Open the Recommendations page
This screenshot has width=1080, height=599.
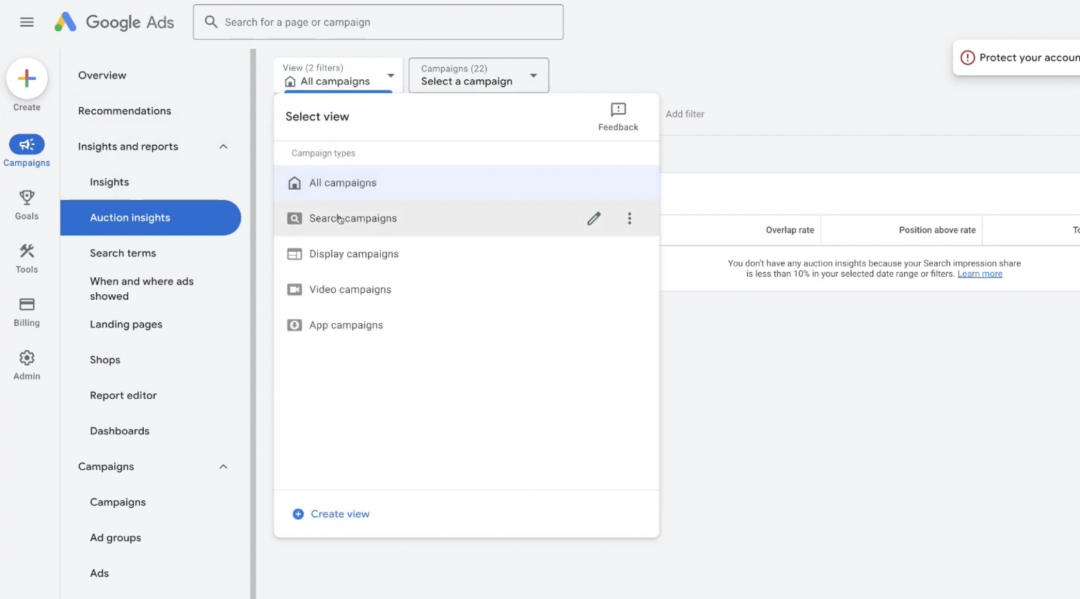point(125,111)
